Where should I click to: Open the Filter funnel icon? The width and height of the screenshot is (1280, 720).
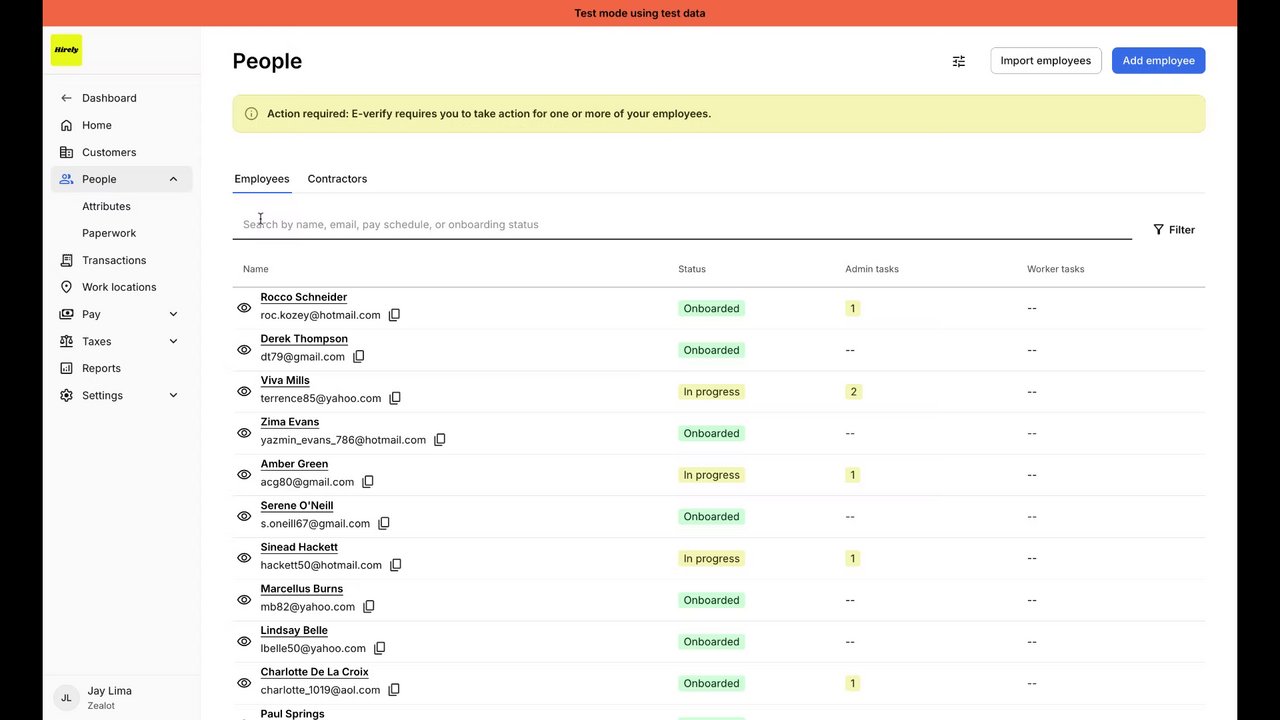(1158, 230)
